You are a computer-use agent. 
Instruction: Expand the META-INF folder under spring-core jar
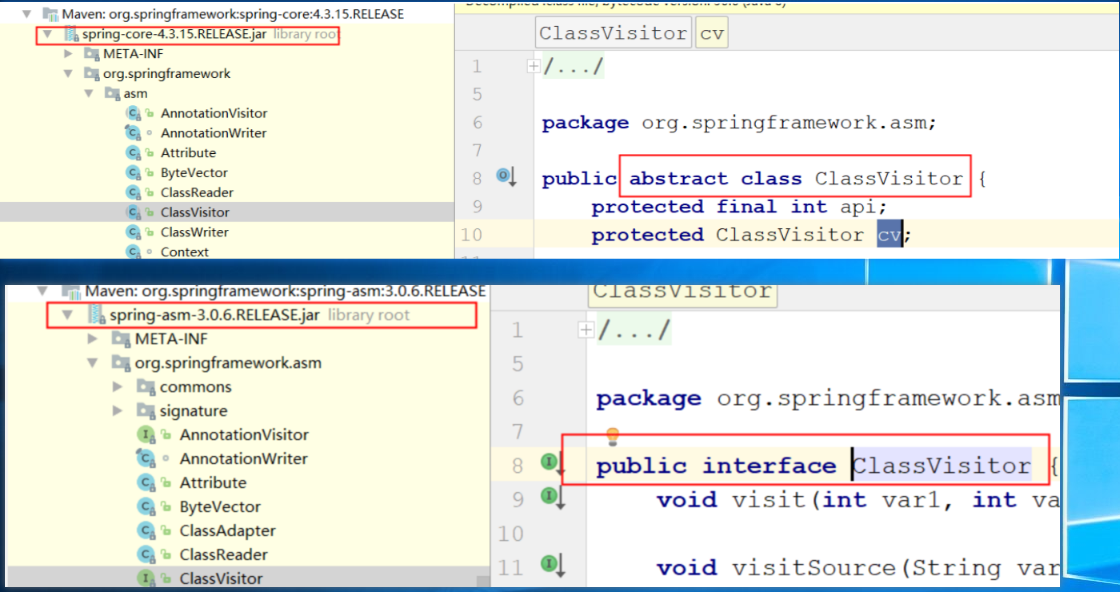click(x=68, y=54)
